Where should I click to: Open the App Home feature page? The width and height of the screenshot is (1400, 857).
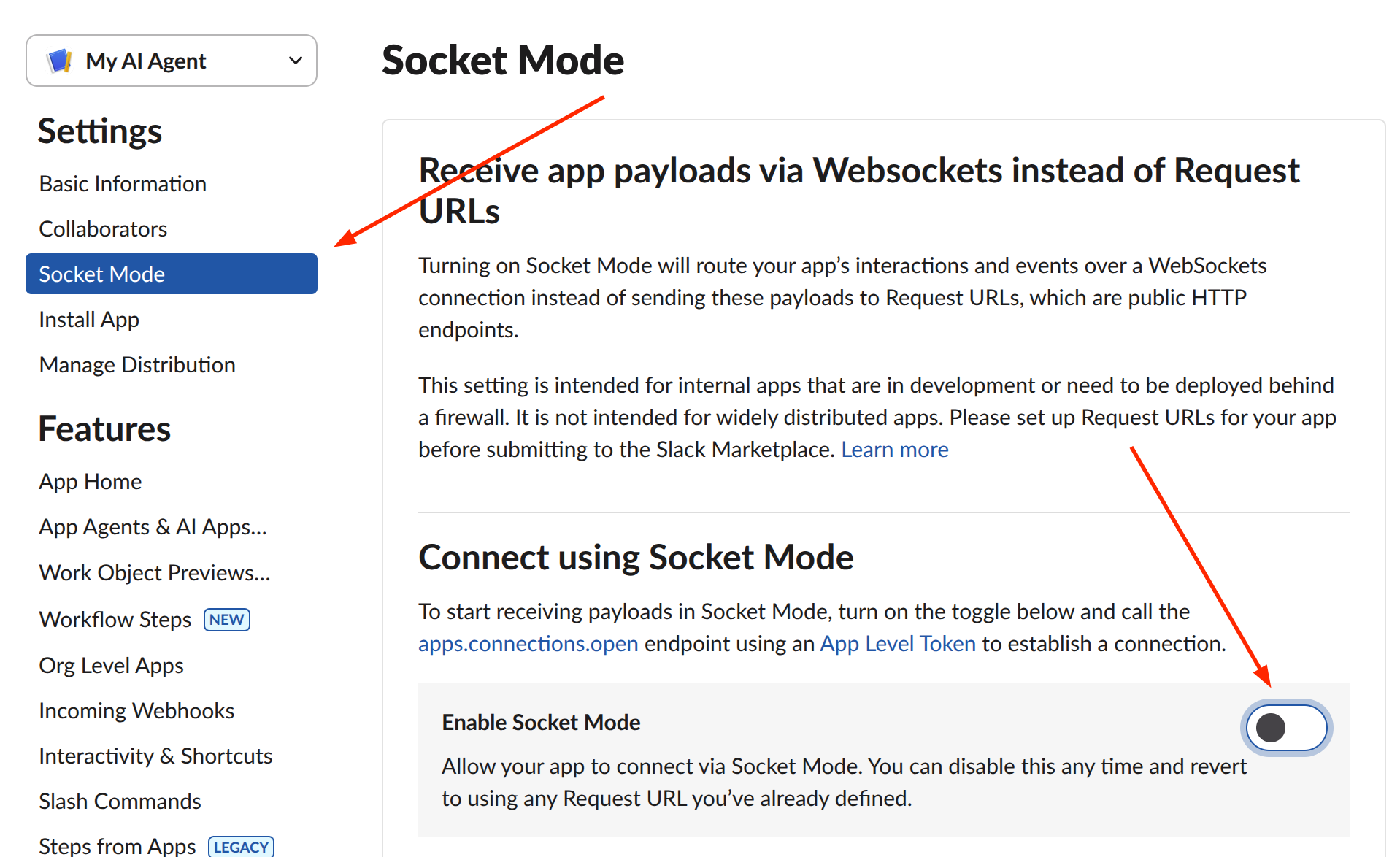[90, 481]
